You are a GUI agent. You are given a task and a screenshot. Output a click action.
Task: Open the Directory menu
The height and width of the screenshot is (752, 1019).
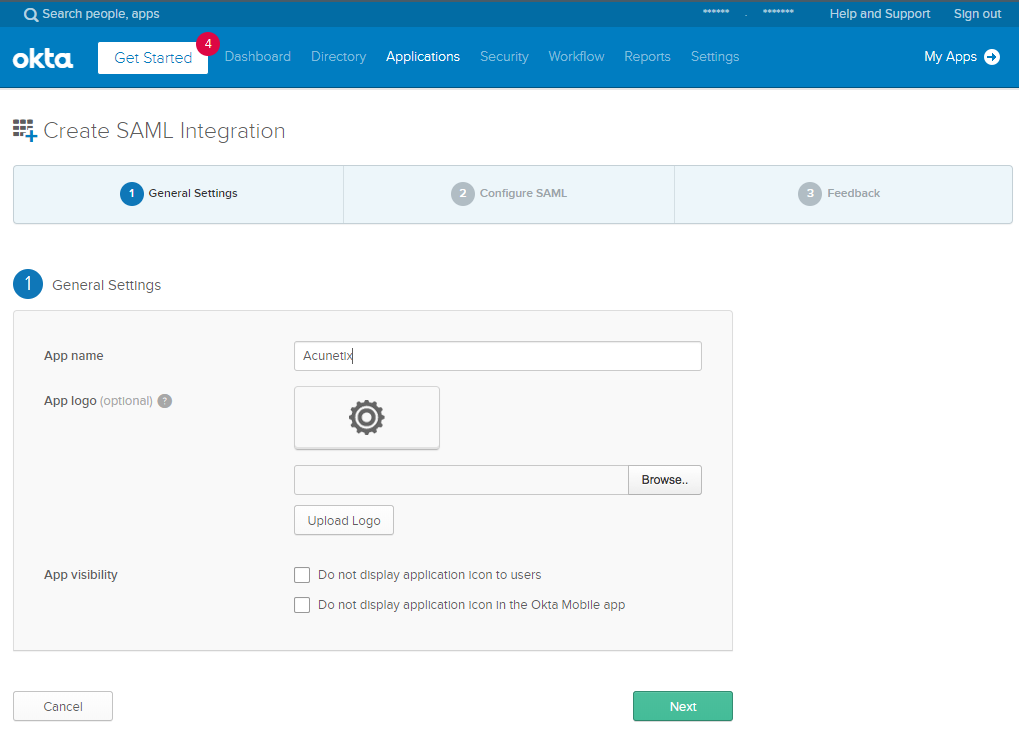[339, 57]
